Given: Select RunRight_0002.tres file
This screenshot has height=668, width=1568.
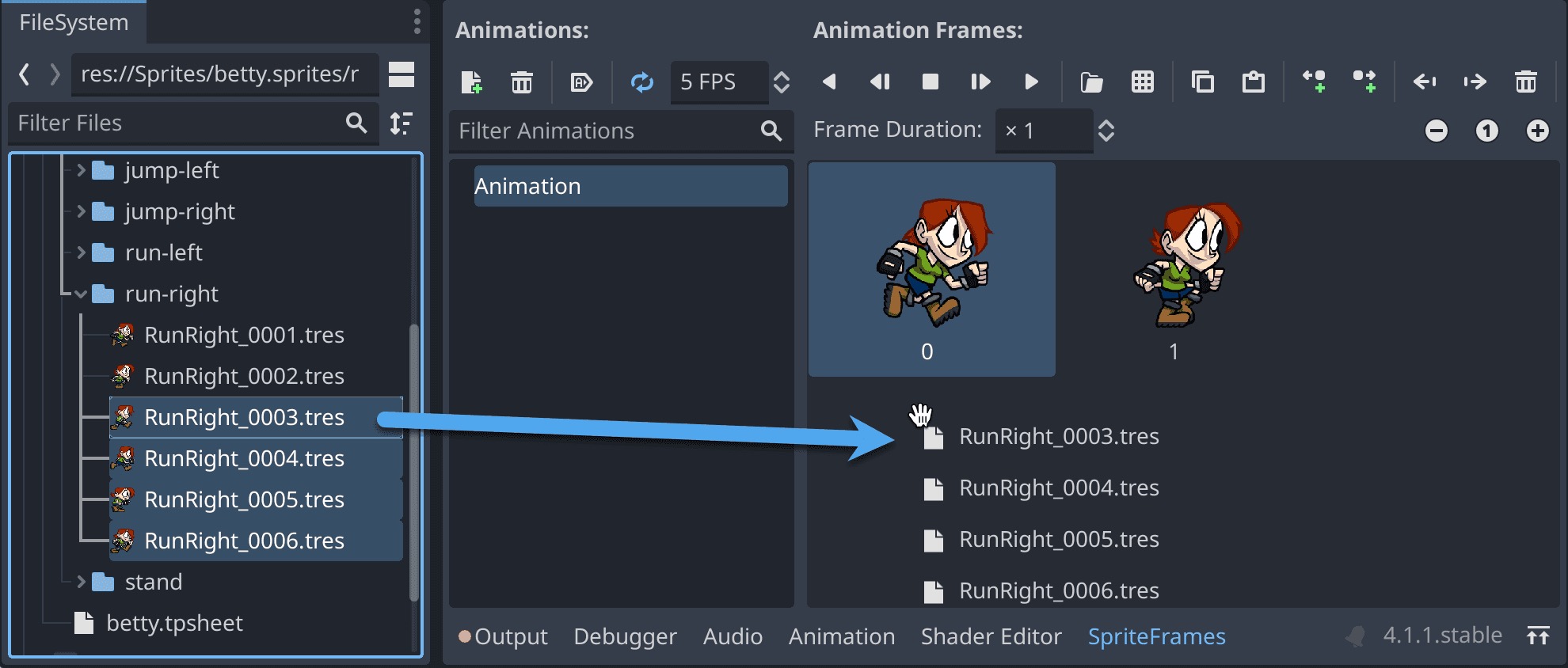Looking at the screenshot, I should [x=256, y=376].
